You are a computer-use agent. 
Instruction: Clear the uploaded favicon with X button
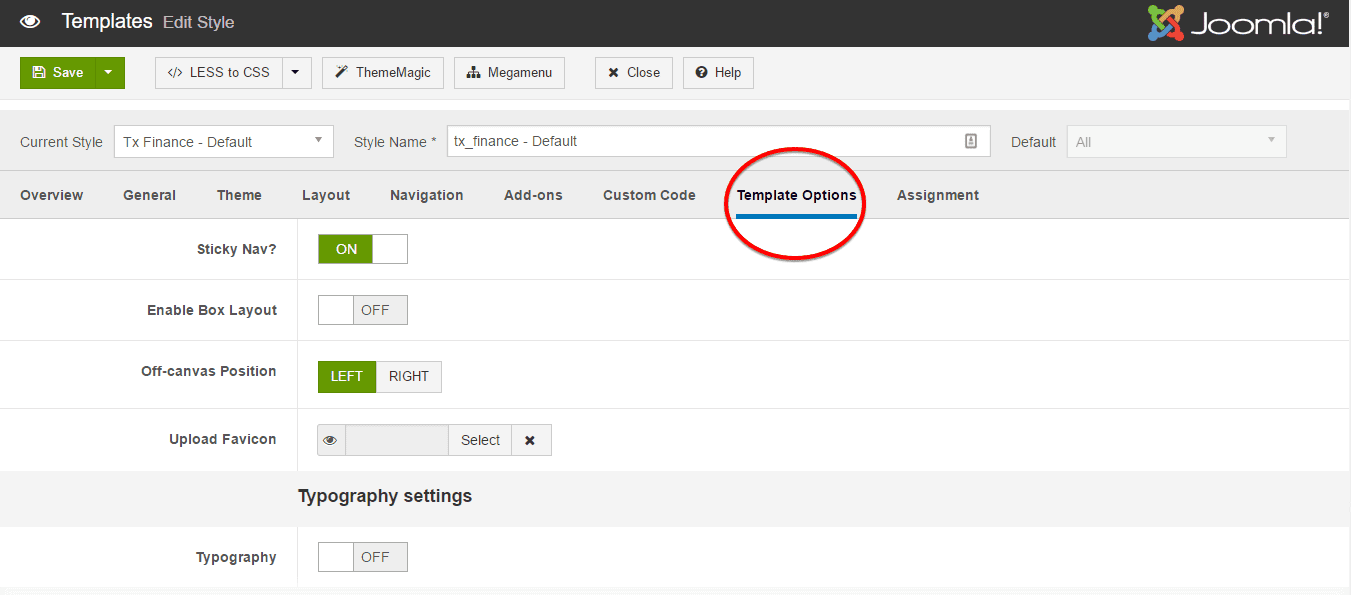pos(530,440)
